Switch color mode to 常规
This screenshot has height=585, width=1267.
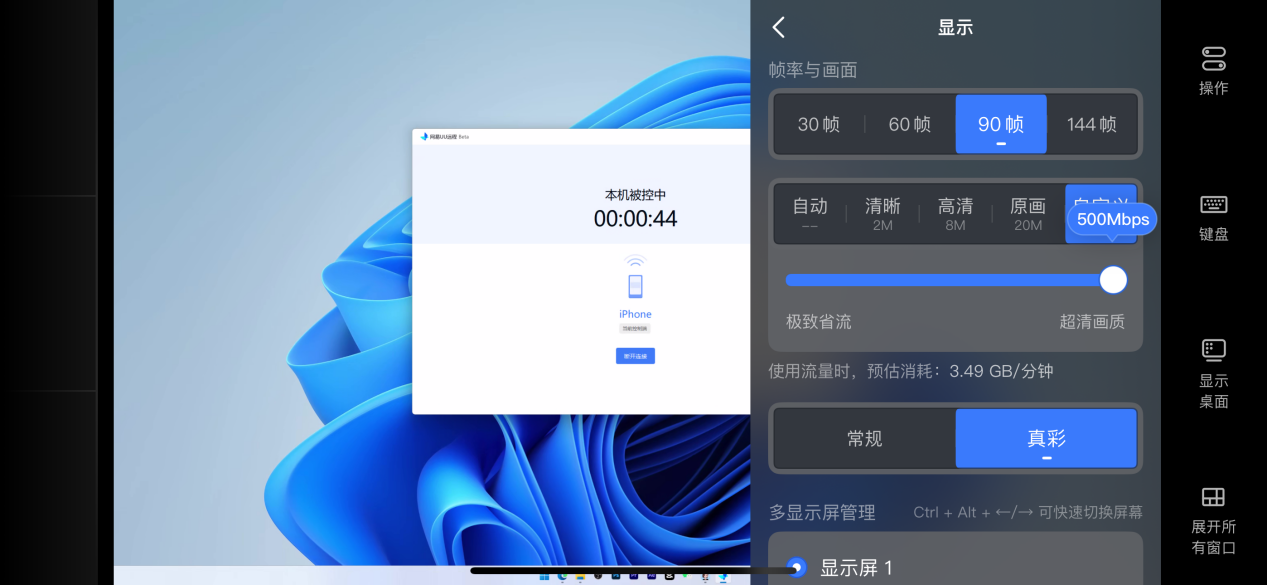pos(864,438)
